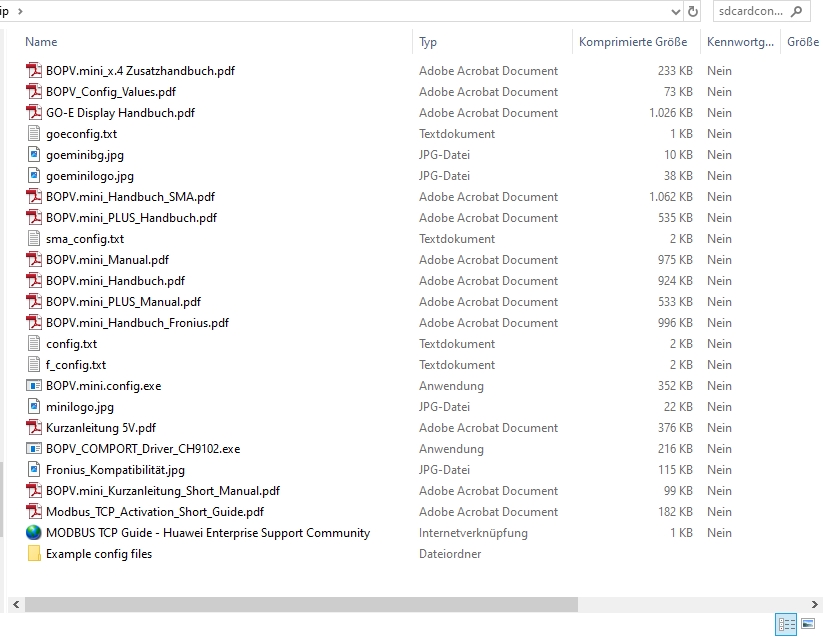This screenshot has height=637, width=823.
Task: Sort by Typ column header
Action: (428, 42)
